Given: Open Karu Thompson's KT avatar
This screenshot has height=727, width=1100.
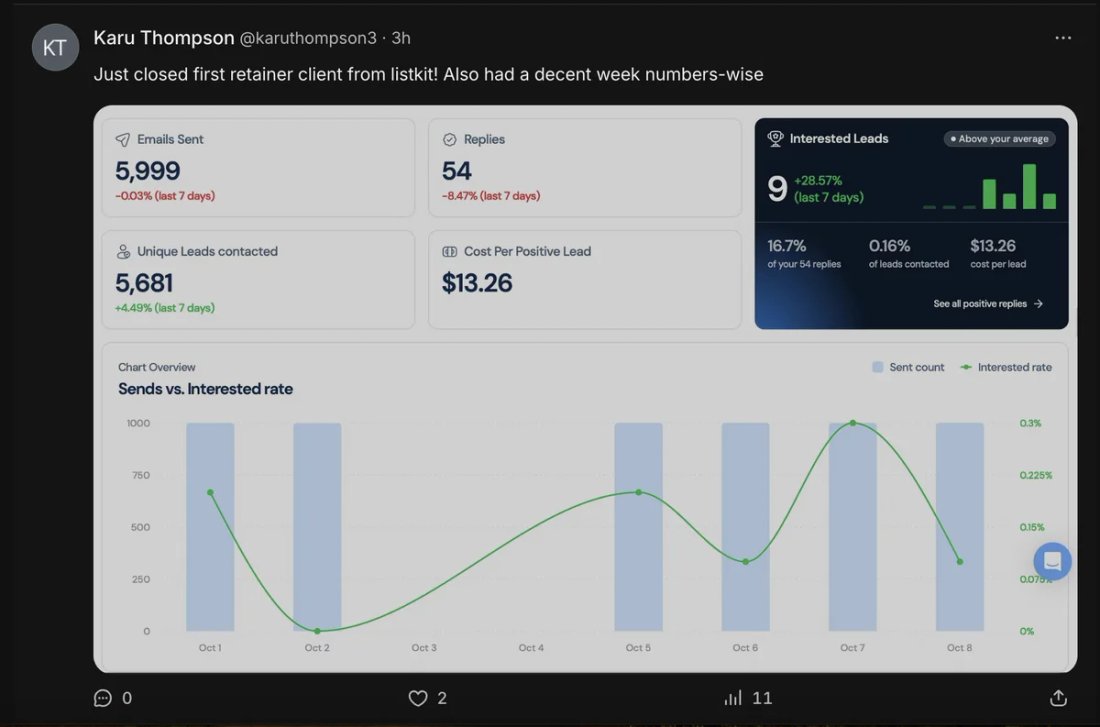Looking at the screenshot, I should click(55, 47).
